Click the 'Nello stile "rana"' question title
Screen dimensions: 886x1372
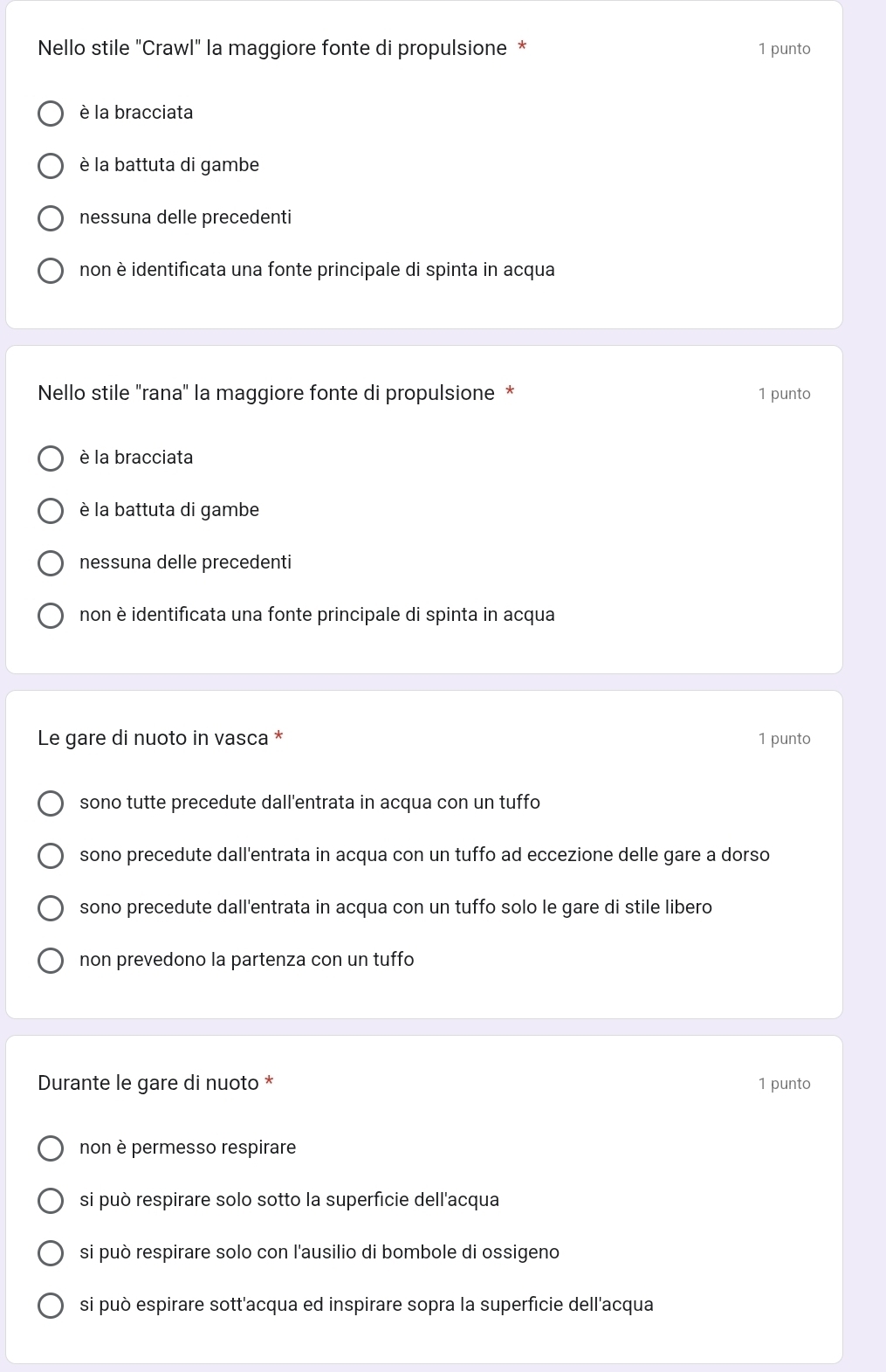[x=266, y=393]
